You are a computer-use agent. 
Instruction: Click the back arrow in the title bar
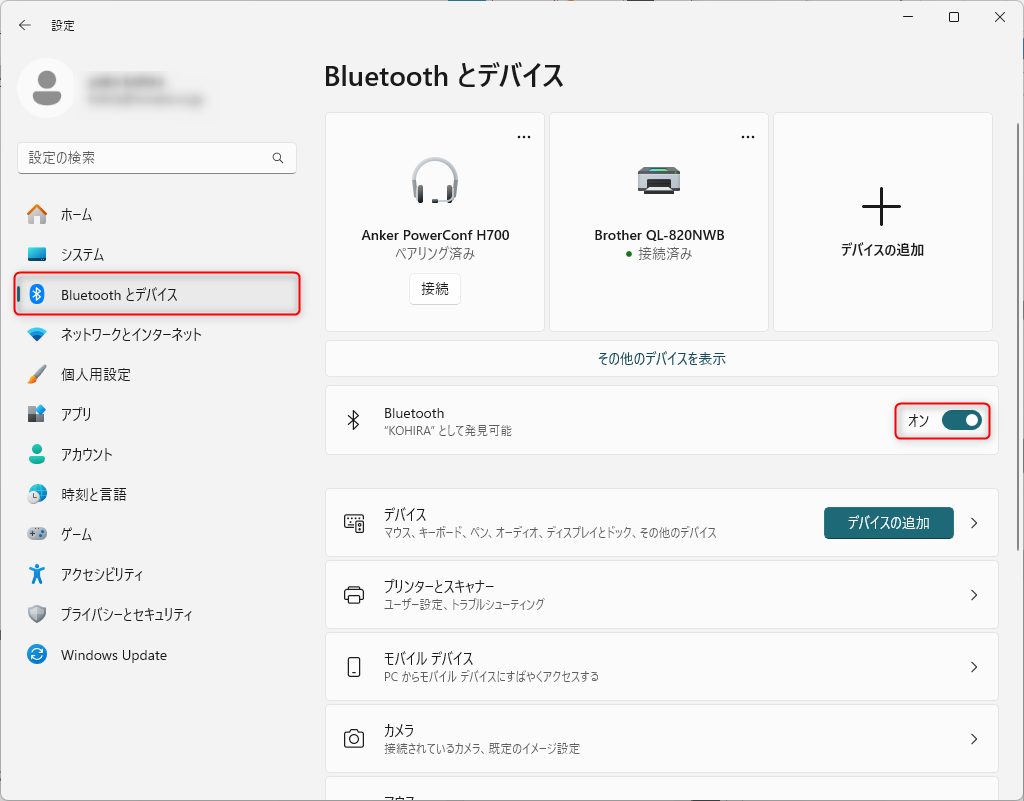[x=25, y=25]
